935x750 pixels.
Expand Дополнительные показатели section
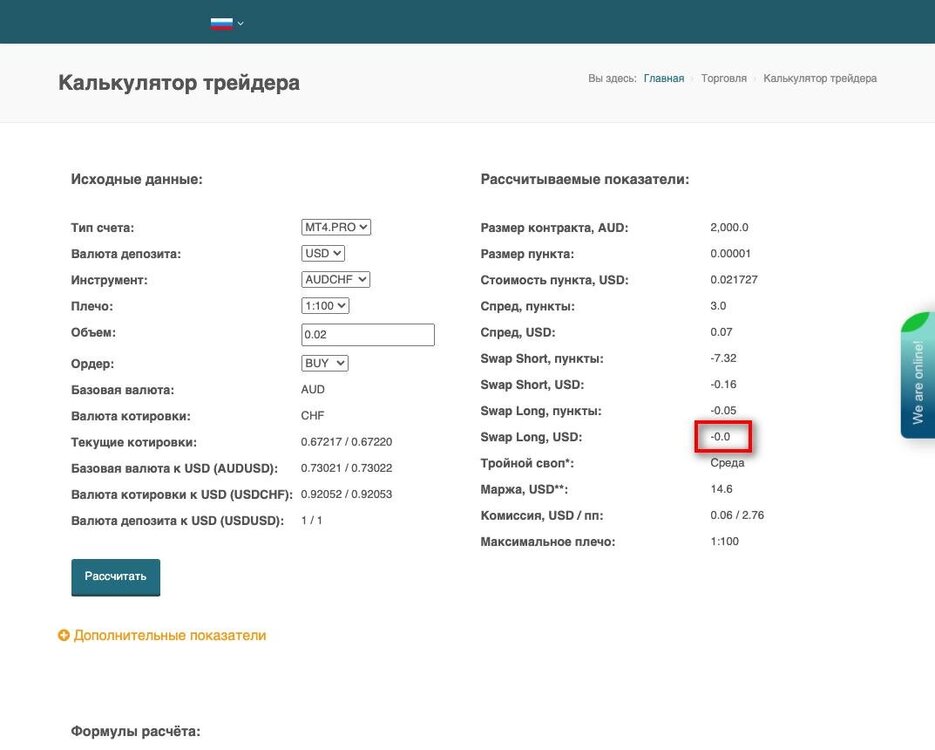[x=169, y=636]
